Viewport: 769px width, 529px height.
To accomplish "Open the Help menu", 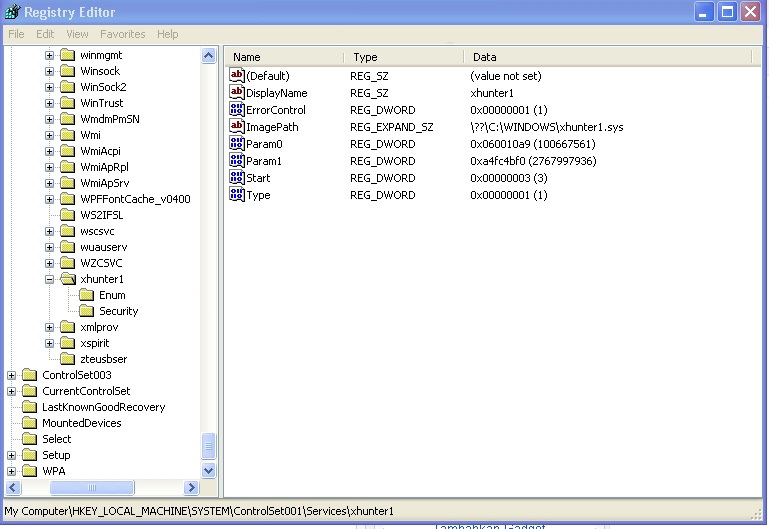I will (x=168, y=34).
